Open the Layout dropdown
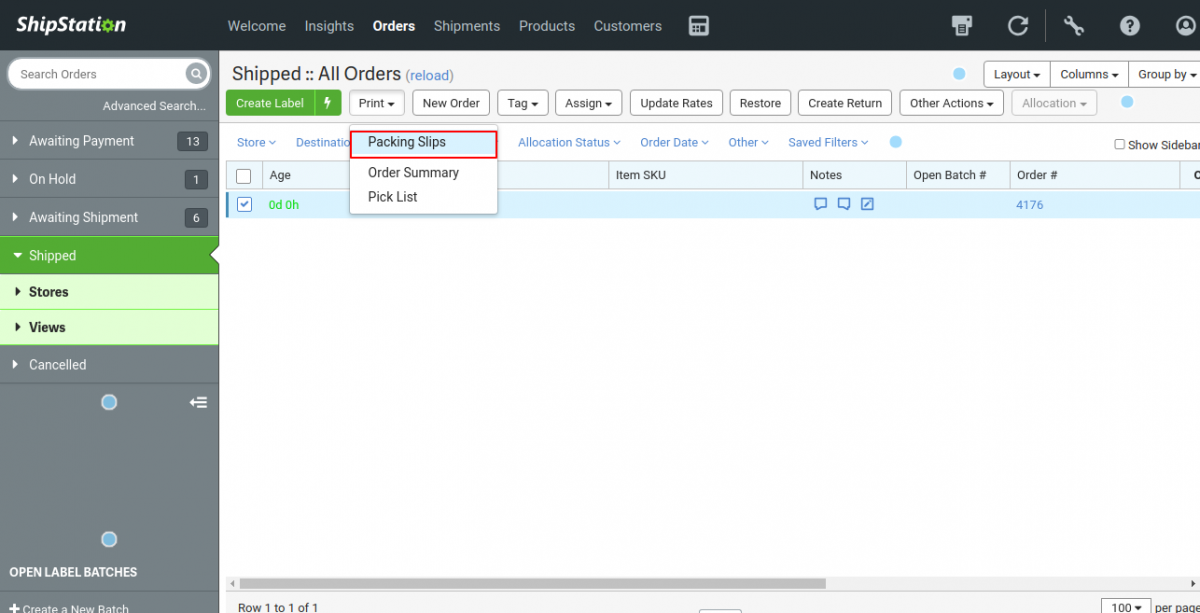Viewport: 1200px width, 613px height. [x=1017, y=74]
